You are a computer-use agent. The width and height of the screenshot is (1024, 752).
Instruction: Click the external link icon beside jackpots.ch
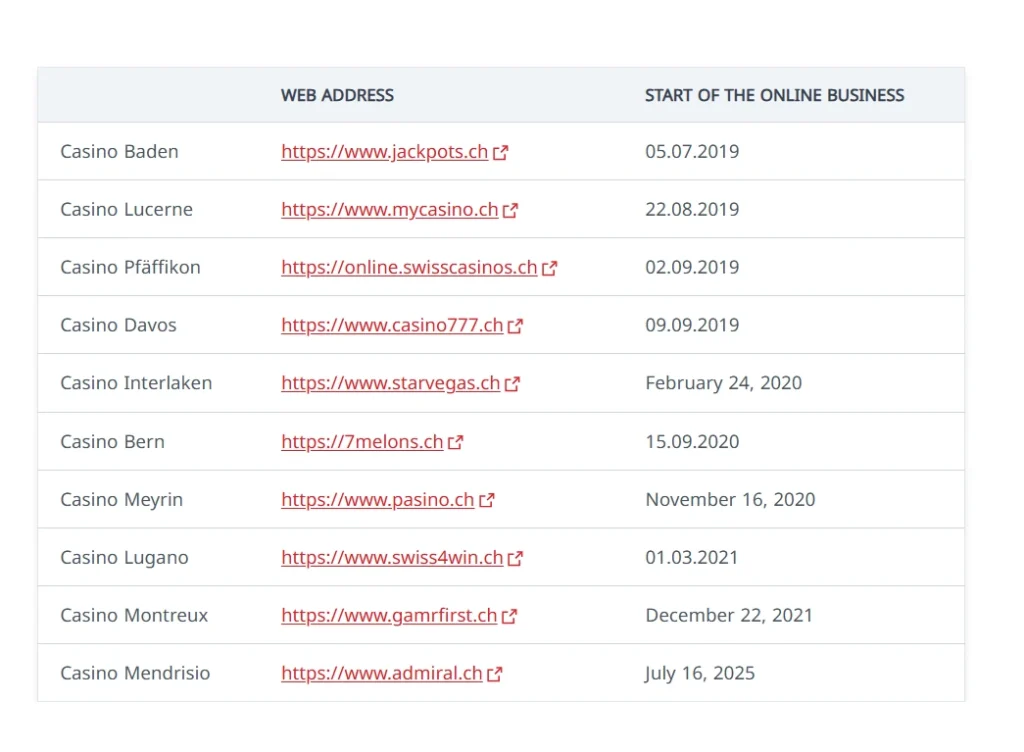(501, 152)
